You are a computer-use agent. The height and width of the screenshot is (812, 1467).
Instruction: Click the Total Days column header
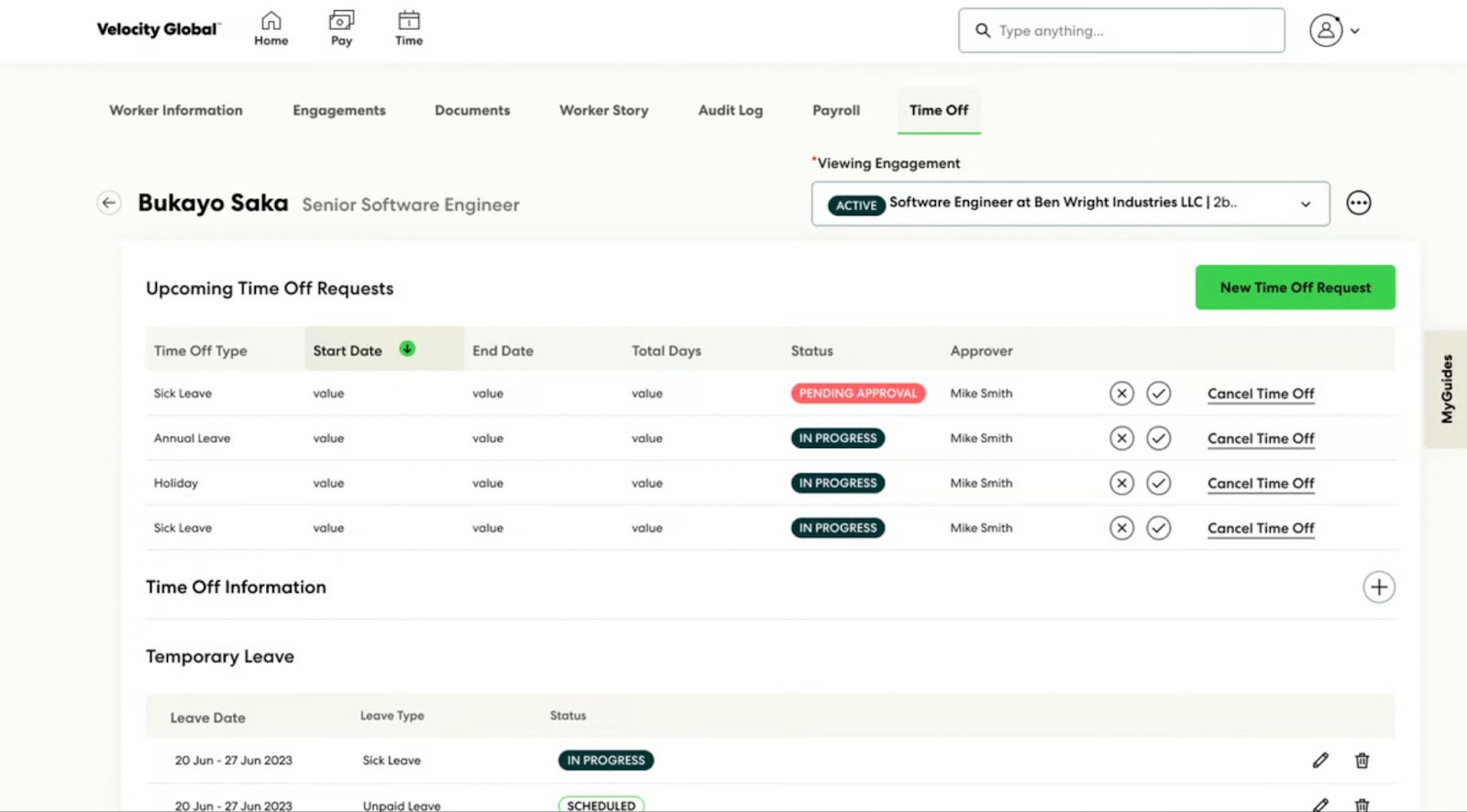click(x=666, y=351)
